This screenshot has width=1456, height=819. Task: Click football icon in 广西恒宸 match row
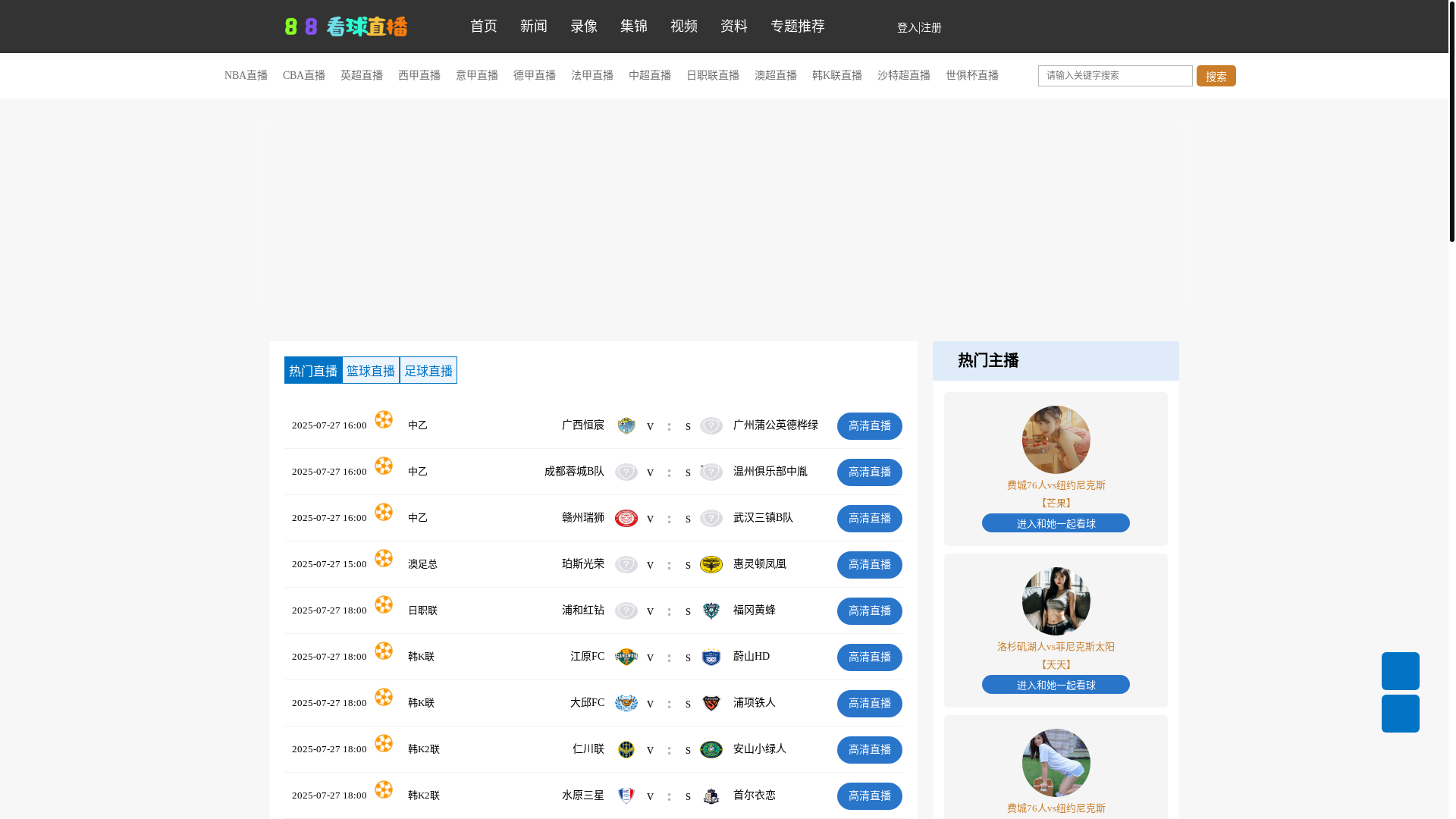(x=384, y=419)
